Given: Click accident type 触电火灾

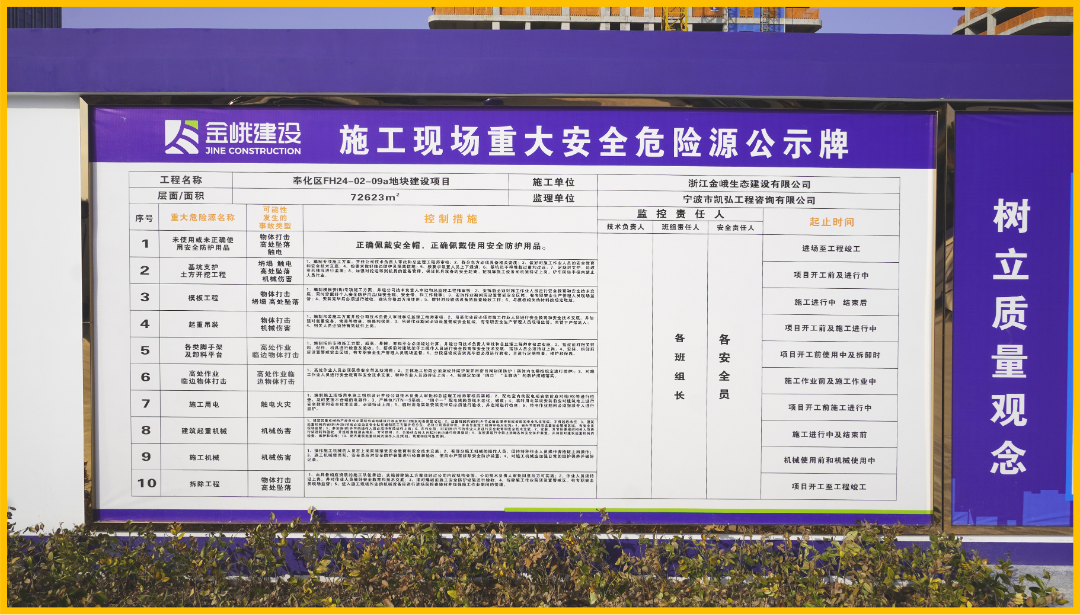Looking at the screenshot, I should coord(276,404).
